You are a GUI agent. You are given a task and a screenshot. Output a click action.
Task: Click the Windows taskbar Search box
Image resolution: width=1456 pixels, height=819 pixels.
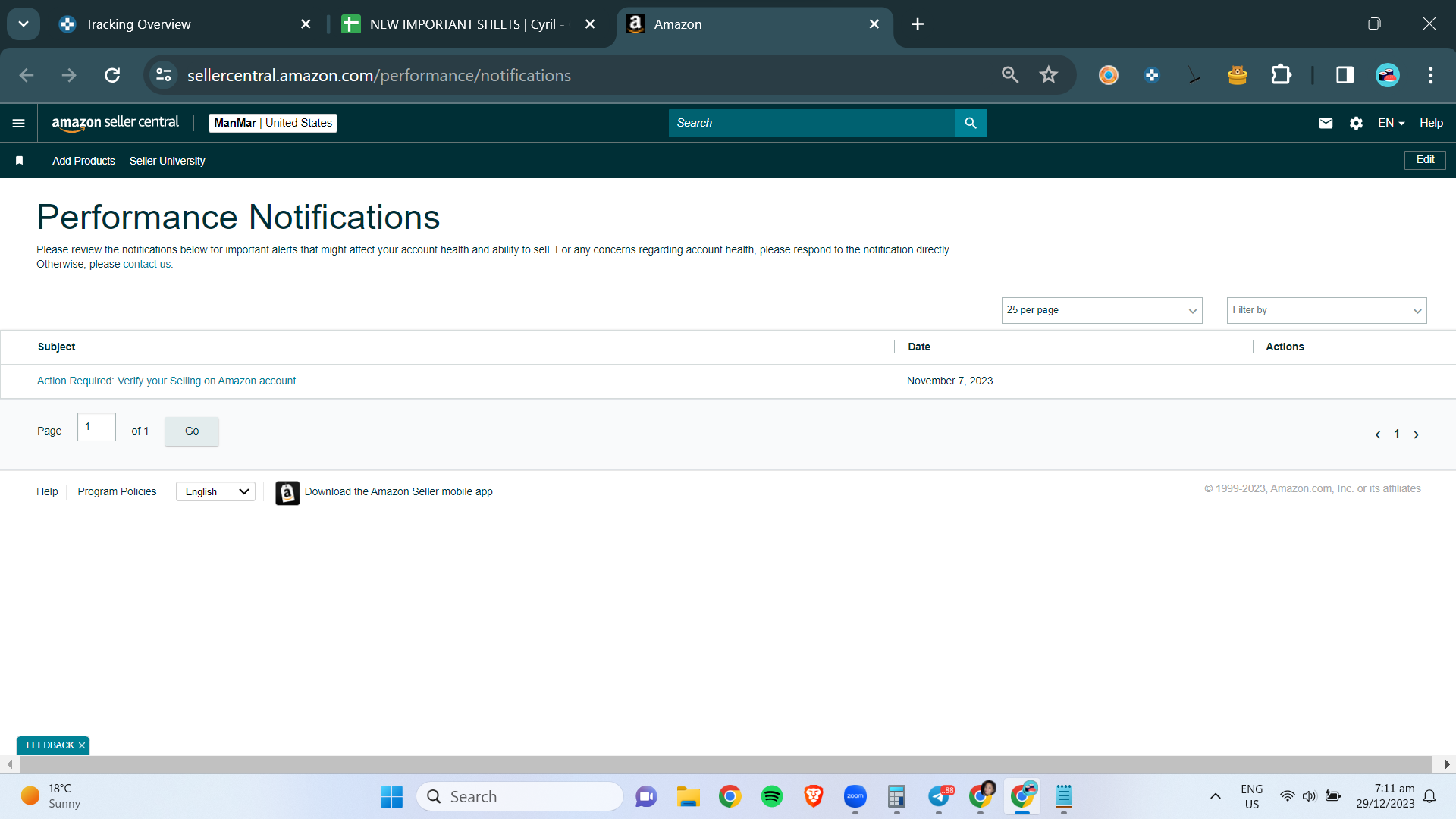point(520,796)
